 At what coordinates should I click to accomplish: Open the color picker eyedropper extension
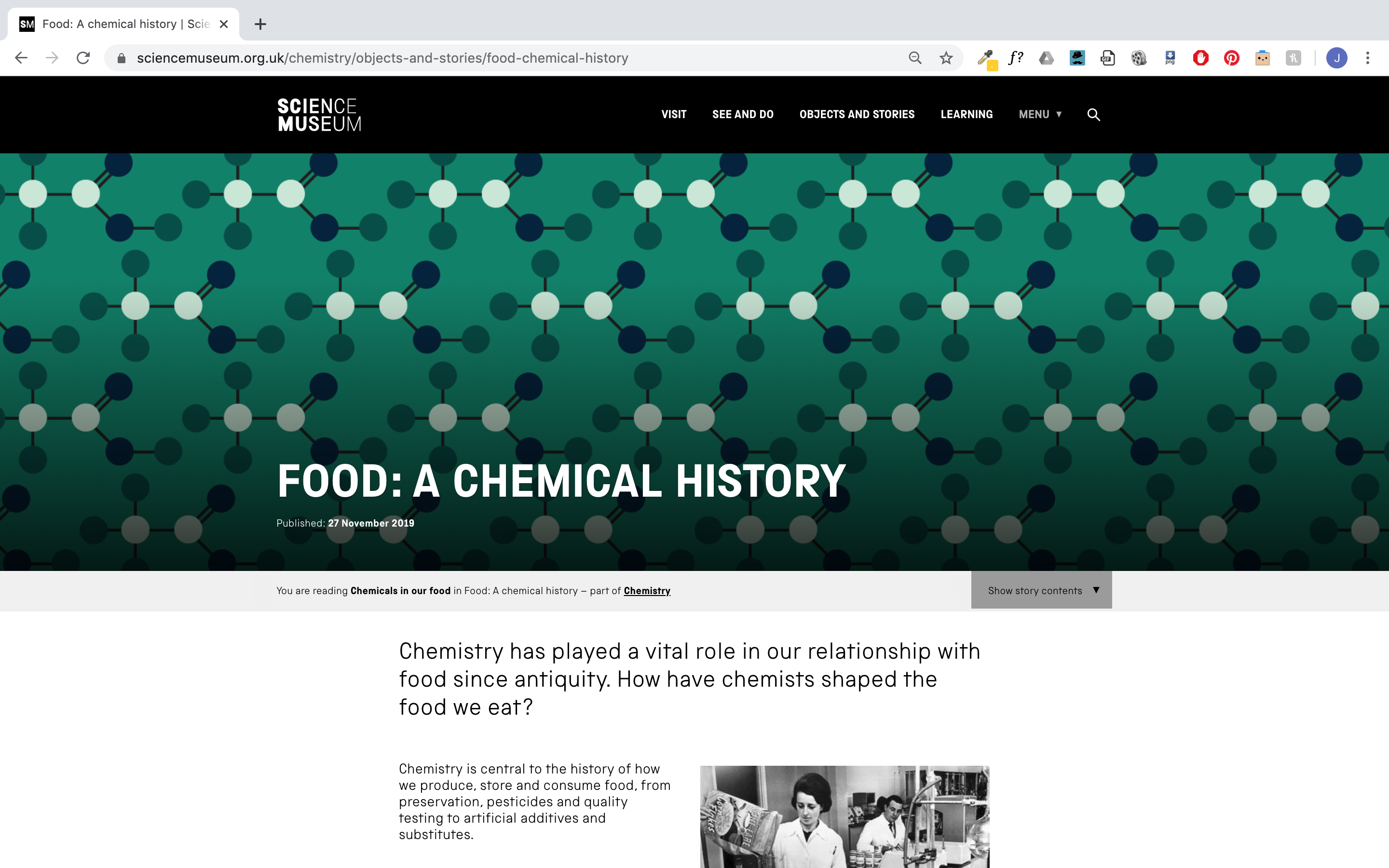pos(987,58)
